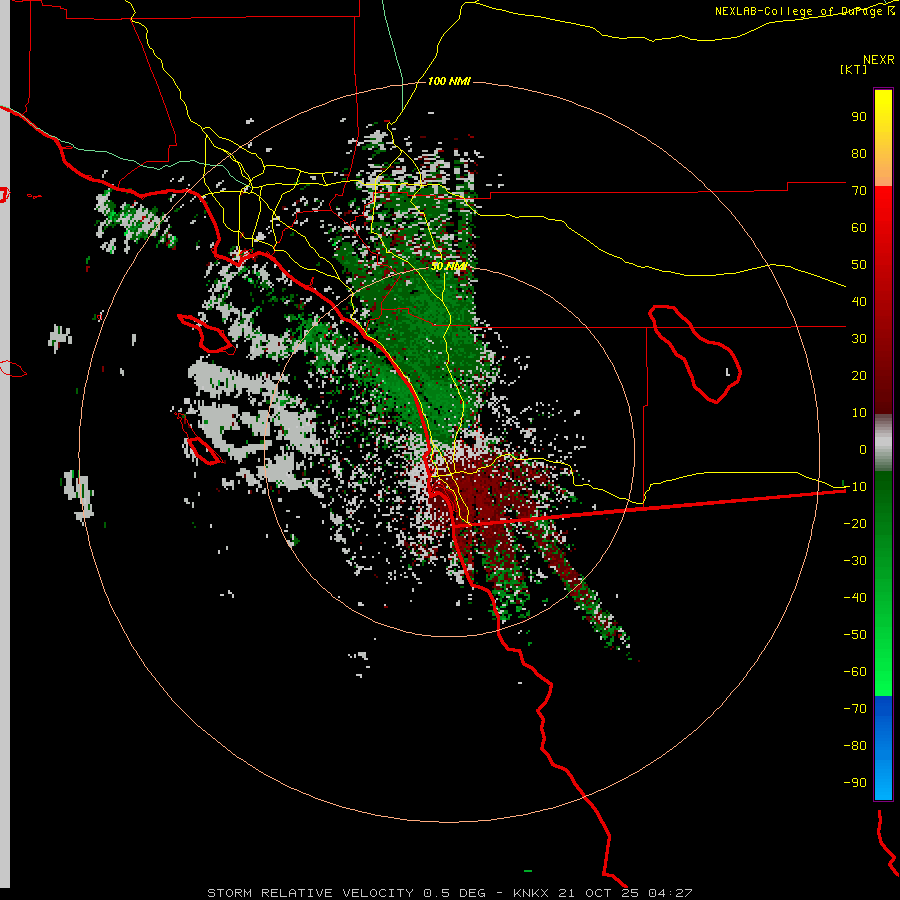Click the -30 value on the velocity scale
The width and height of the screenshot is (900, 900).
855,561
